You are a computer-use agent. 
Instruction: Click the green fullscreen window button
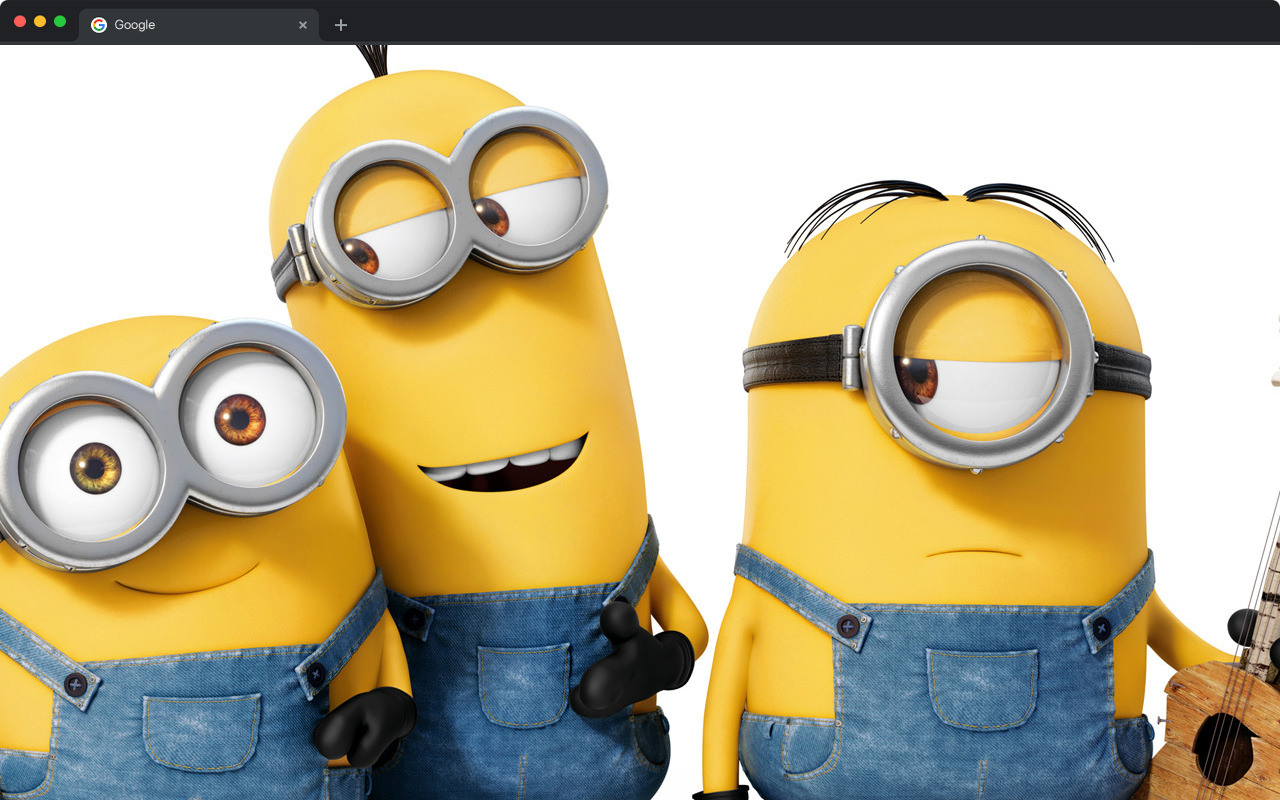click(60, 21)
